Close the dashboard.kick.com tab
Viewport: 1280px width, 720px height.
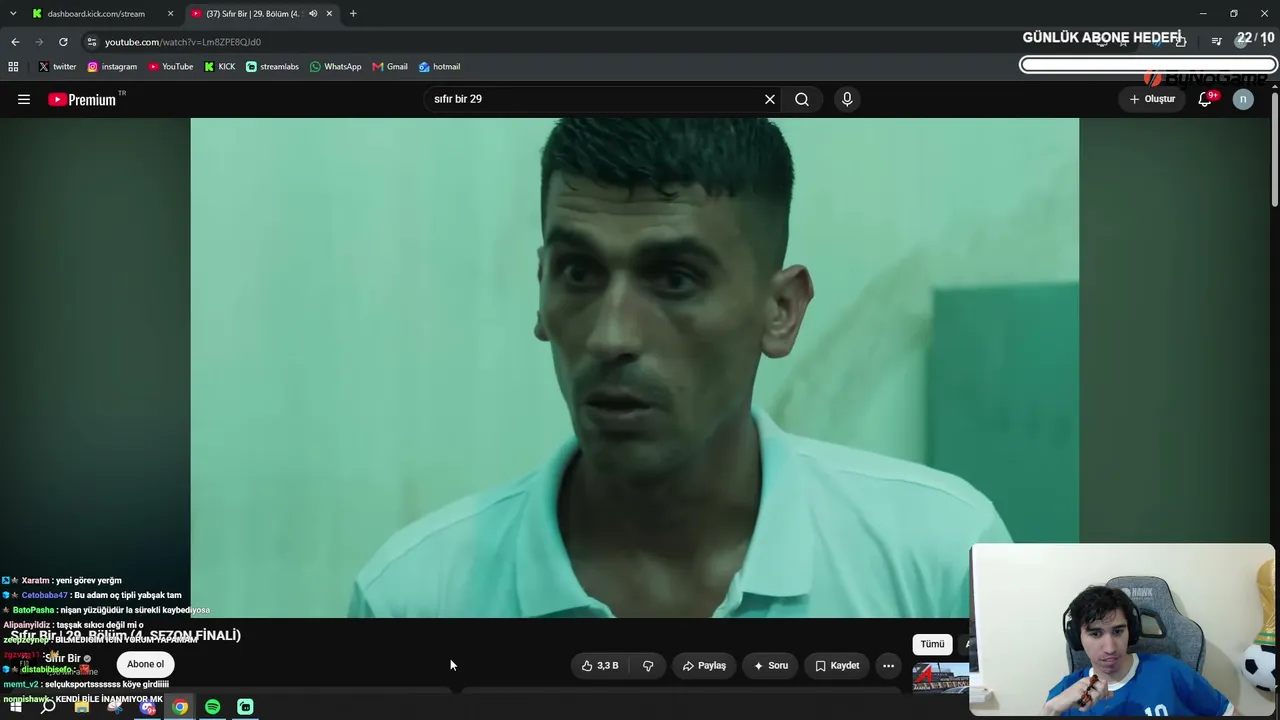point(170,14)
